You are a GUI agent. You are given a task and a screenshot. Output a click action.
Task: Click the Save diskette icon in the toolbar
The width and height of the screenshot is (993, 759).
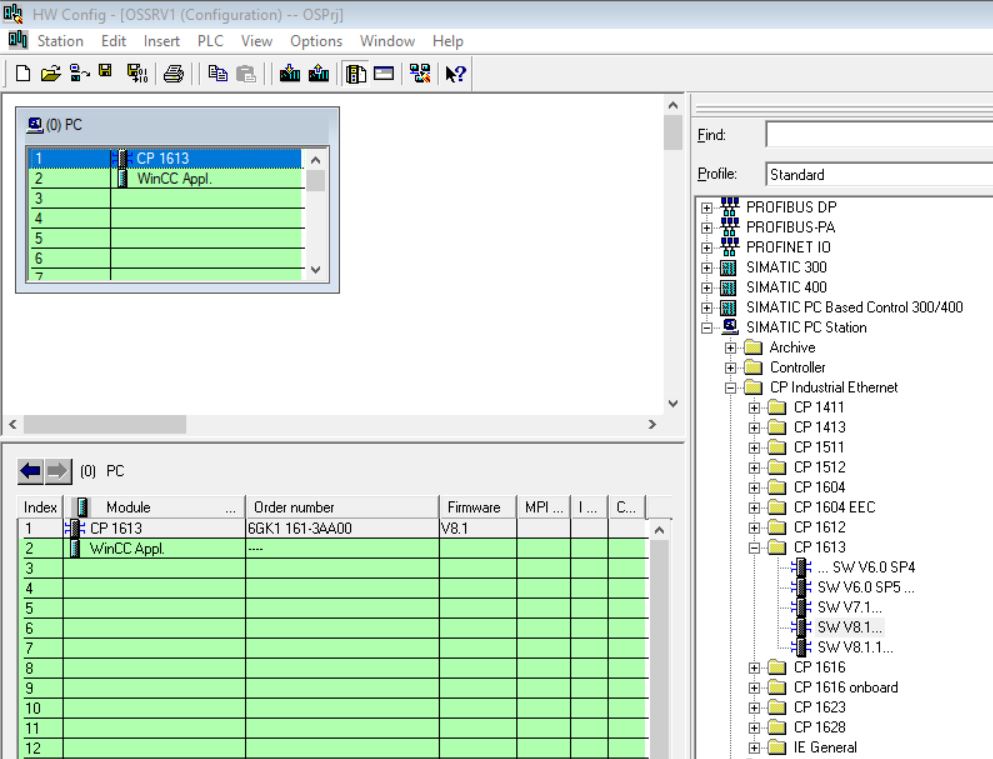tap(105, 71)
